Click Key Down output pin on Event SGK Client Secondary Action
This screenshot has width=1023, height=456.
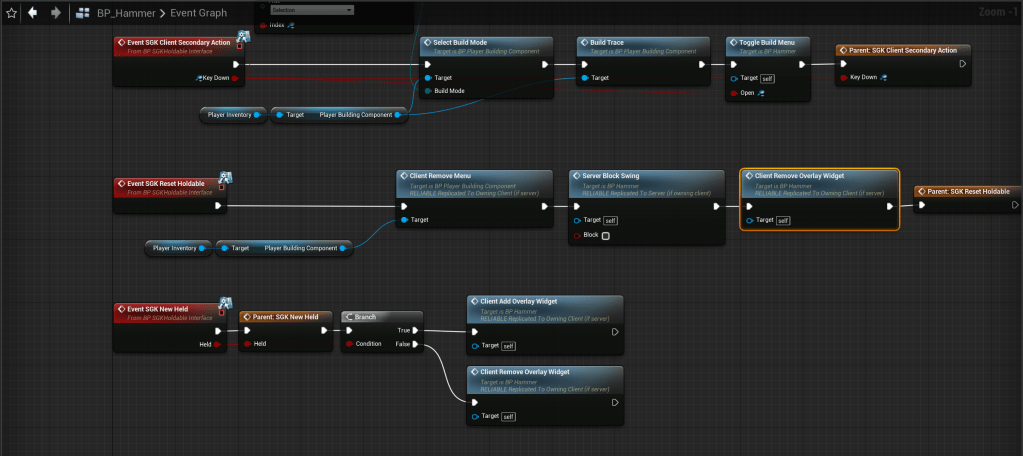(x=235, y=78)
